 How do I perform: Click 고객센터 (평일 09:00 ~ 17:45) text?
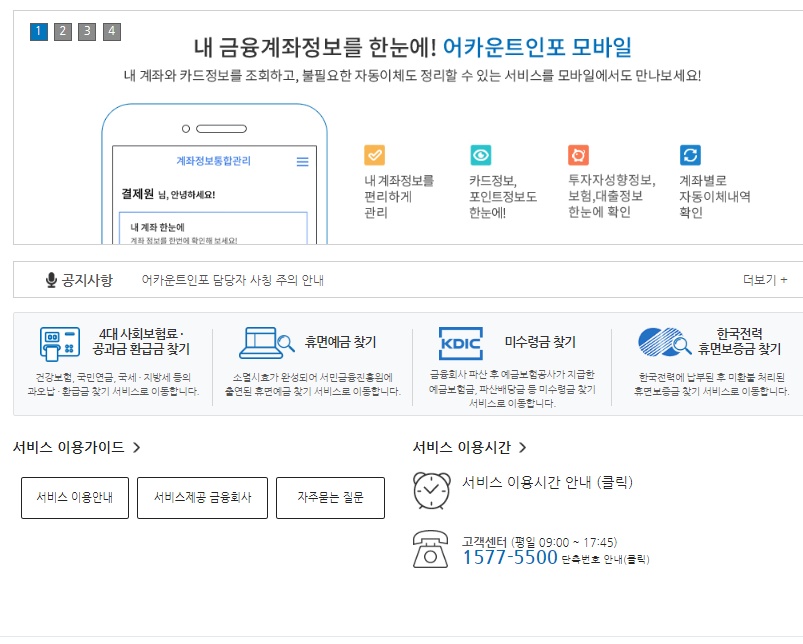[x=539, y=542]
